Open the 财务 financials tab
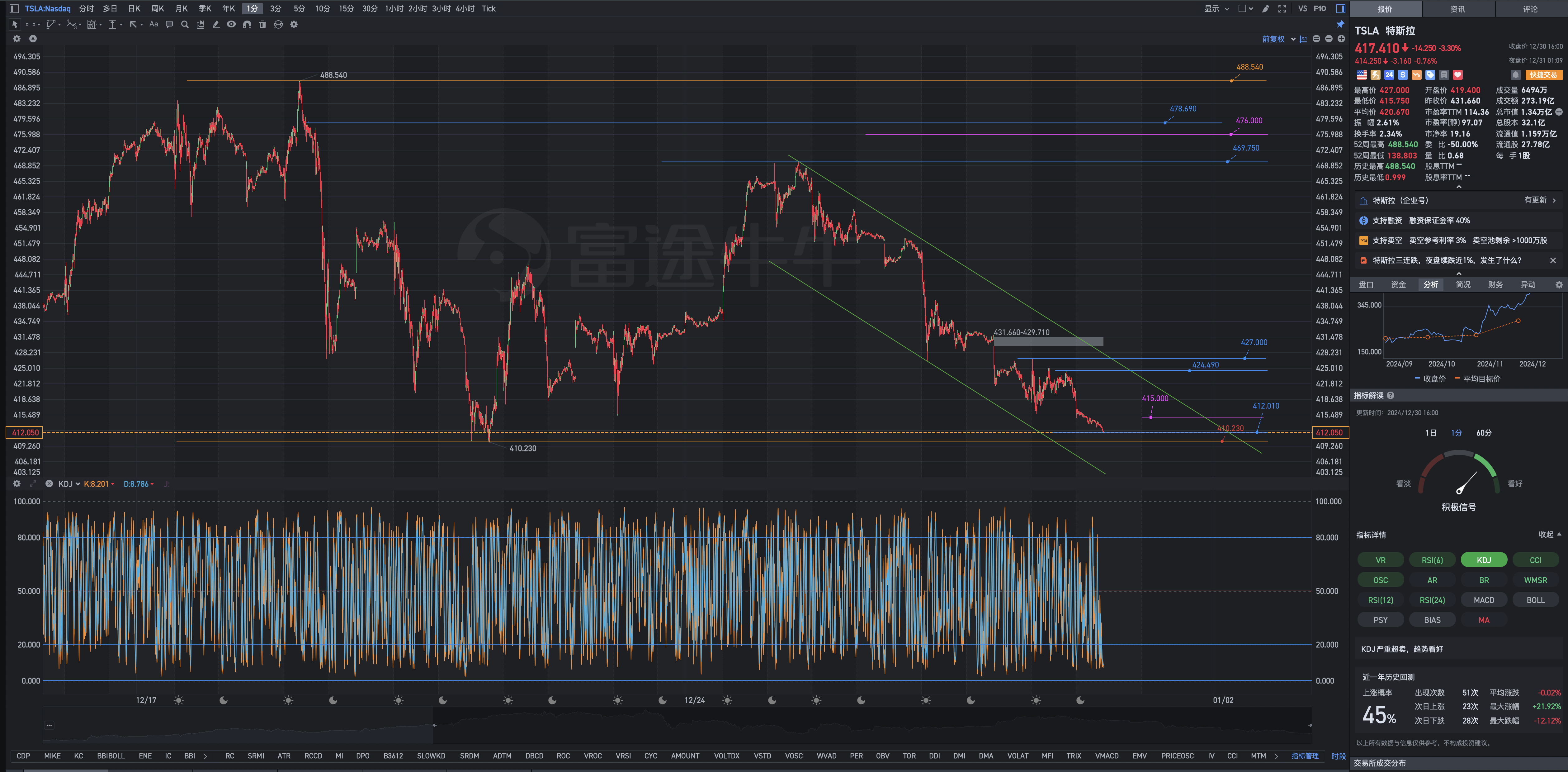 pyautogui.click(x=1495, y=284)
